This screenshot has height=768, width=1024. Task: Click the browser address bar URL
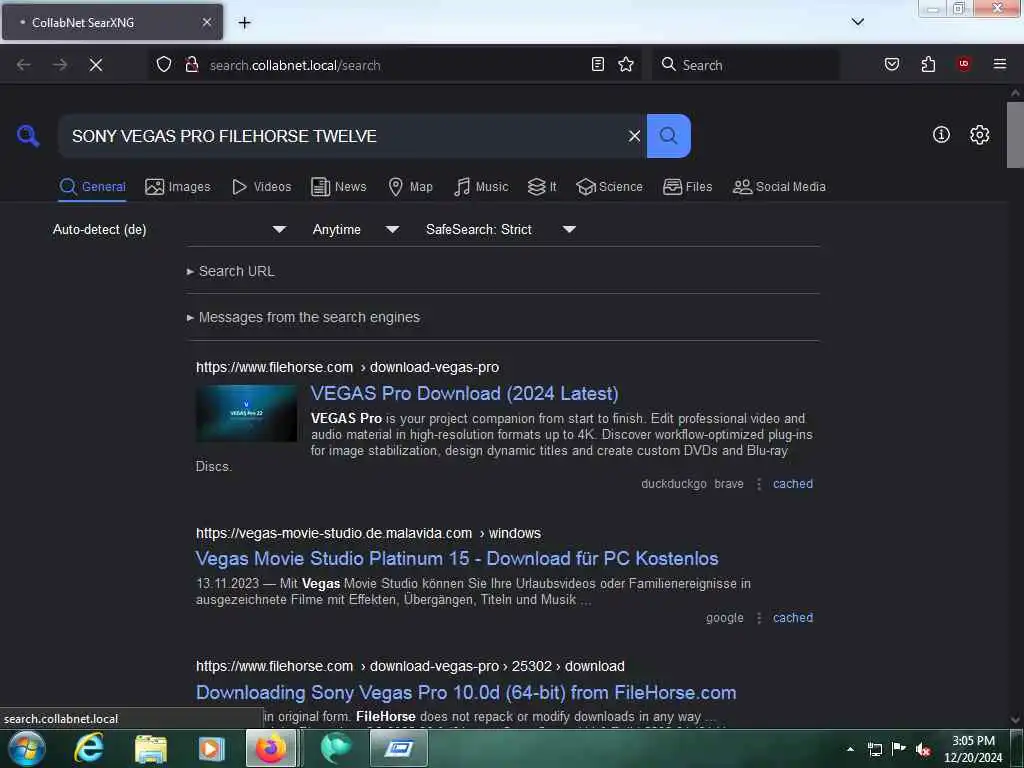tap(295, 65)
